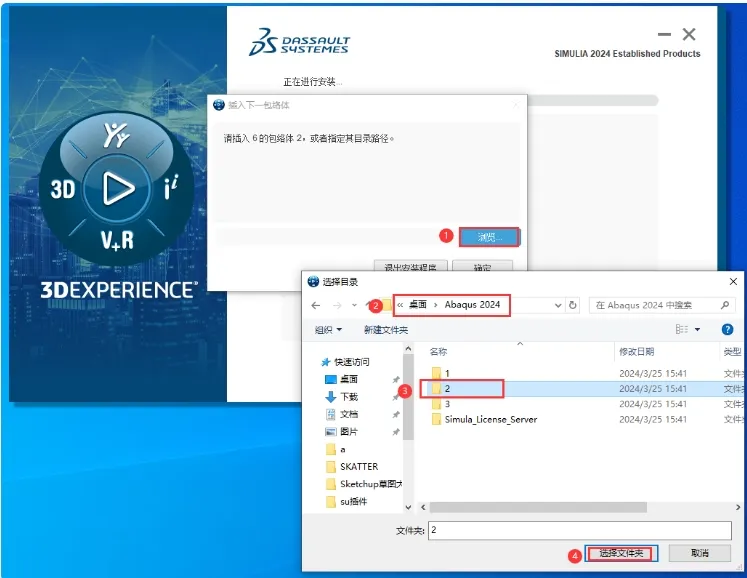Image resolution: width=747 pixels, height=578 pixels.
Task: Sort by the 类型 (Type) column header
Action: coord(732,352)
